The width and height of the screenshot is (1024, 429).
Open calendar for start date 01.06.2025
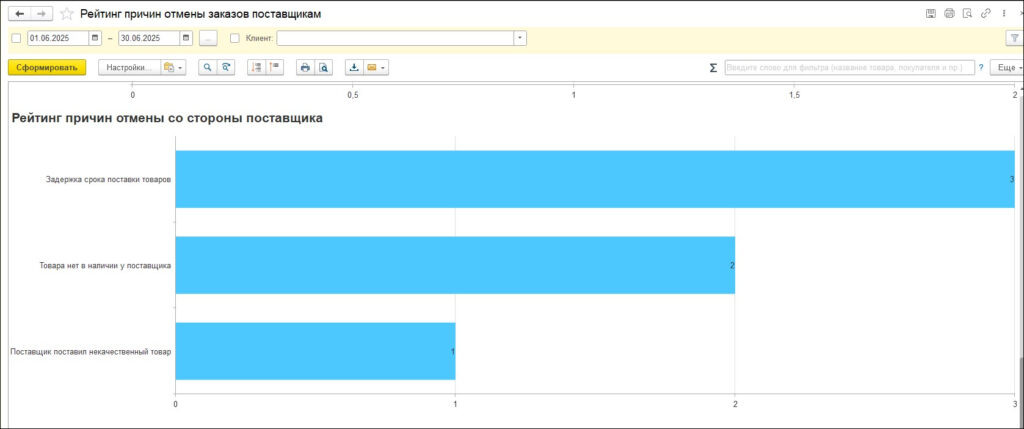pyautogui.click(x=95, y=39)
